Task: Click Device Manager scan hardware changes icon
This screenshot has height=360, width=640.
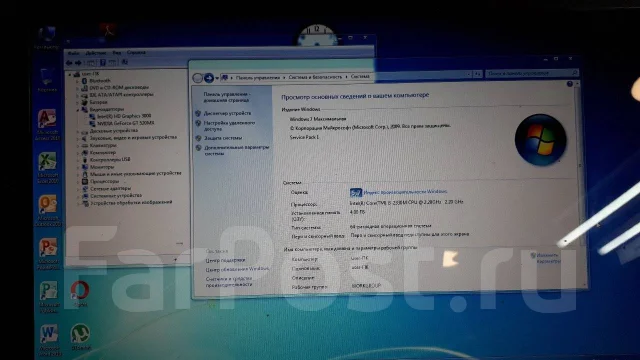Action: coord(125,62)
